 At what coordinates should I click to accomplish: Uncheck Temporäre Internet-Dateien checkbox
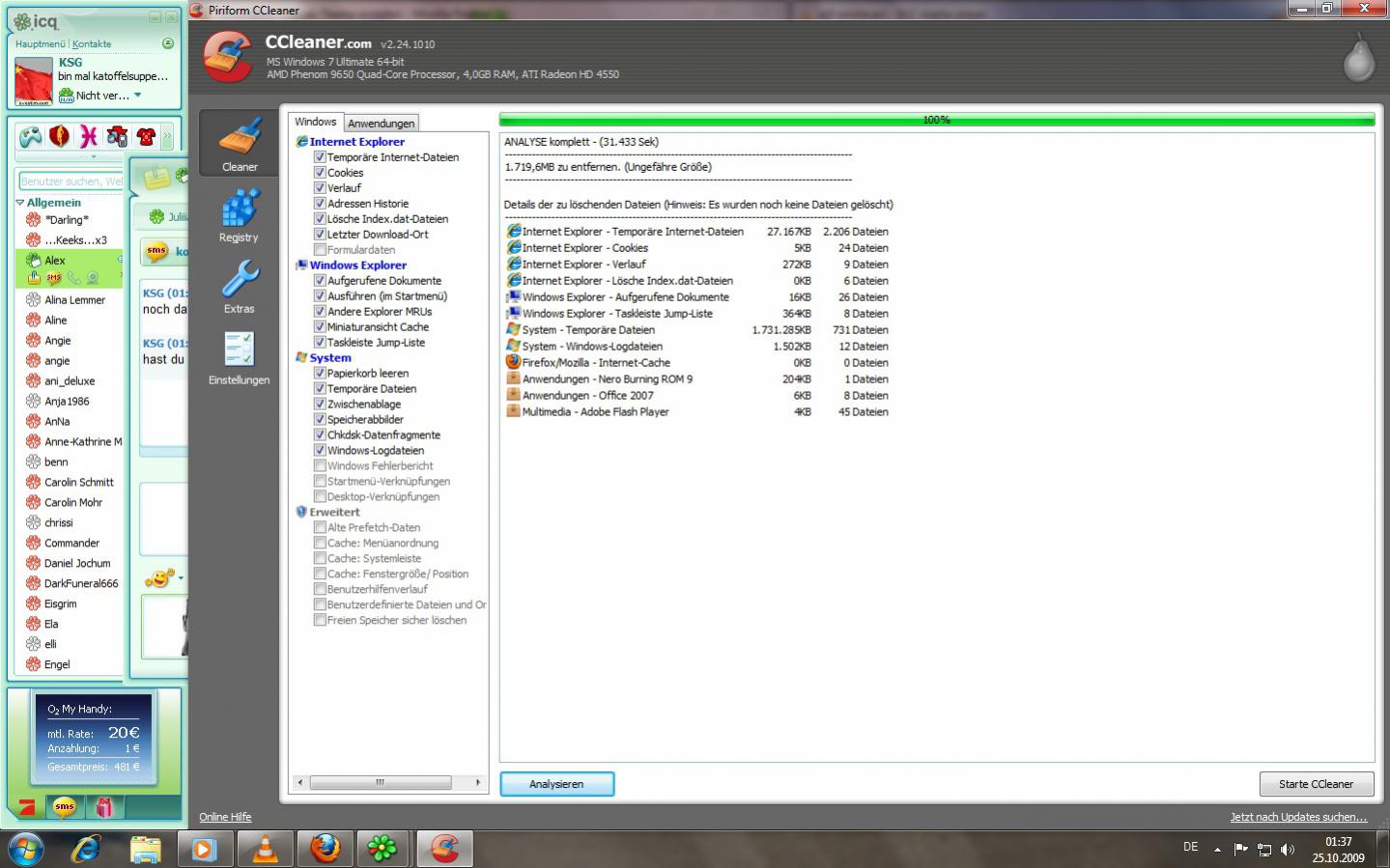[x=320, y=156]
